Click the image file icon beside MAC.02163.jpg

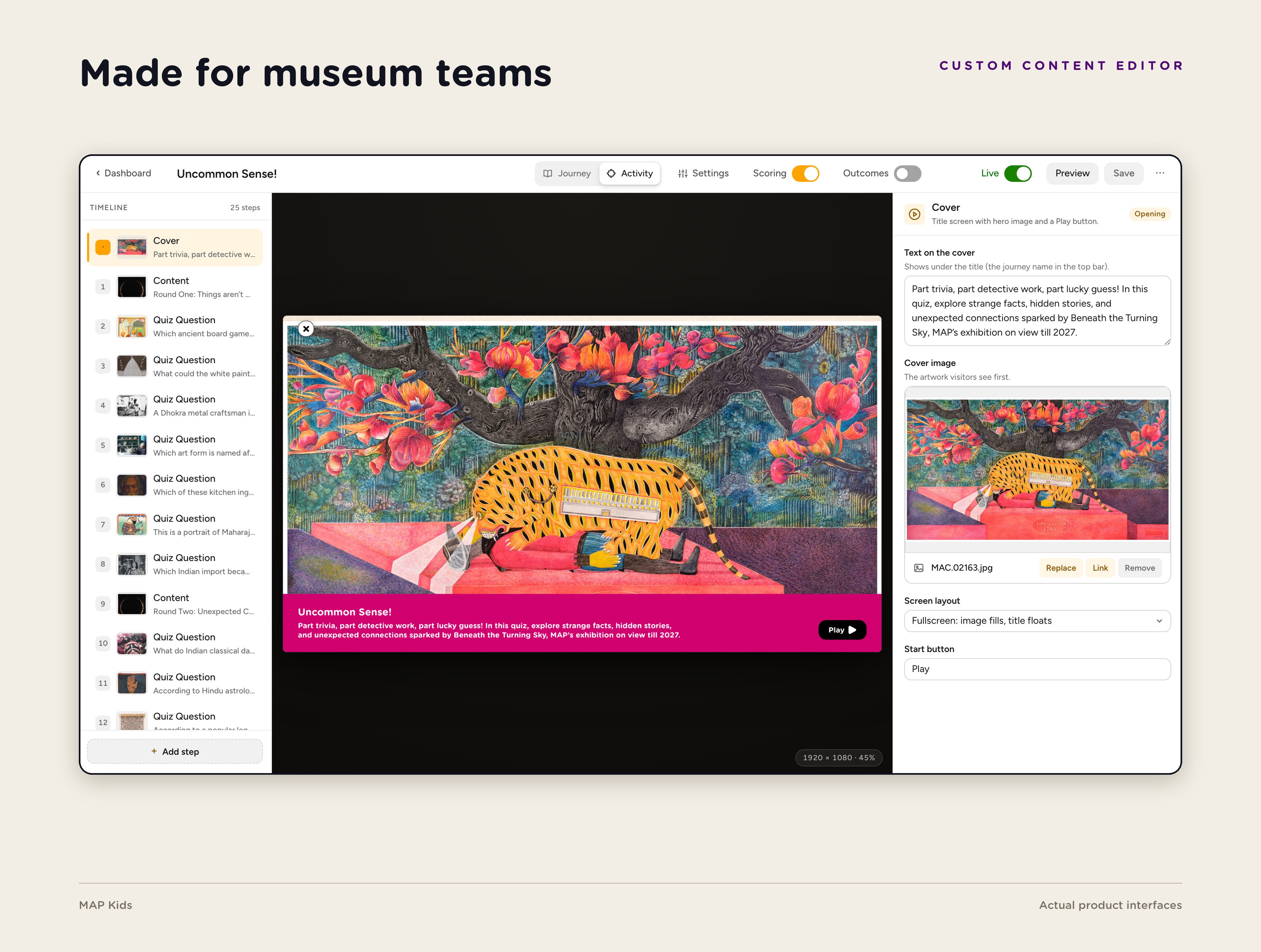[919, 568]
